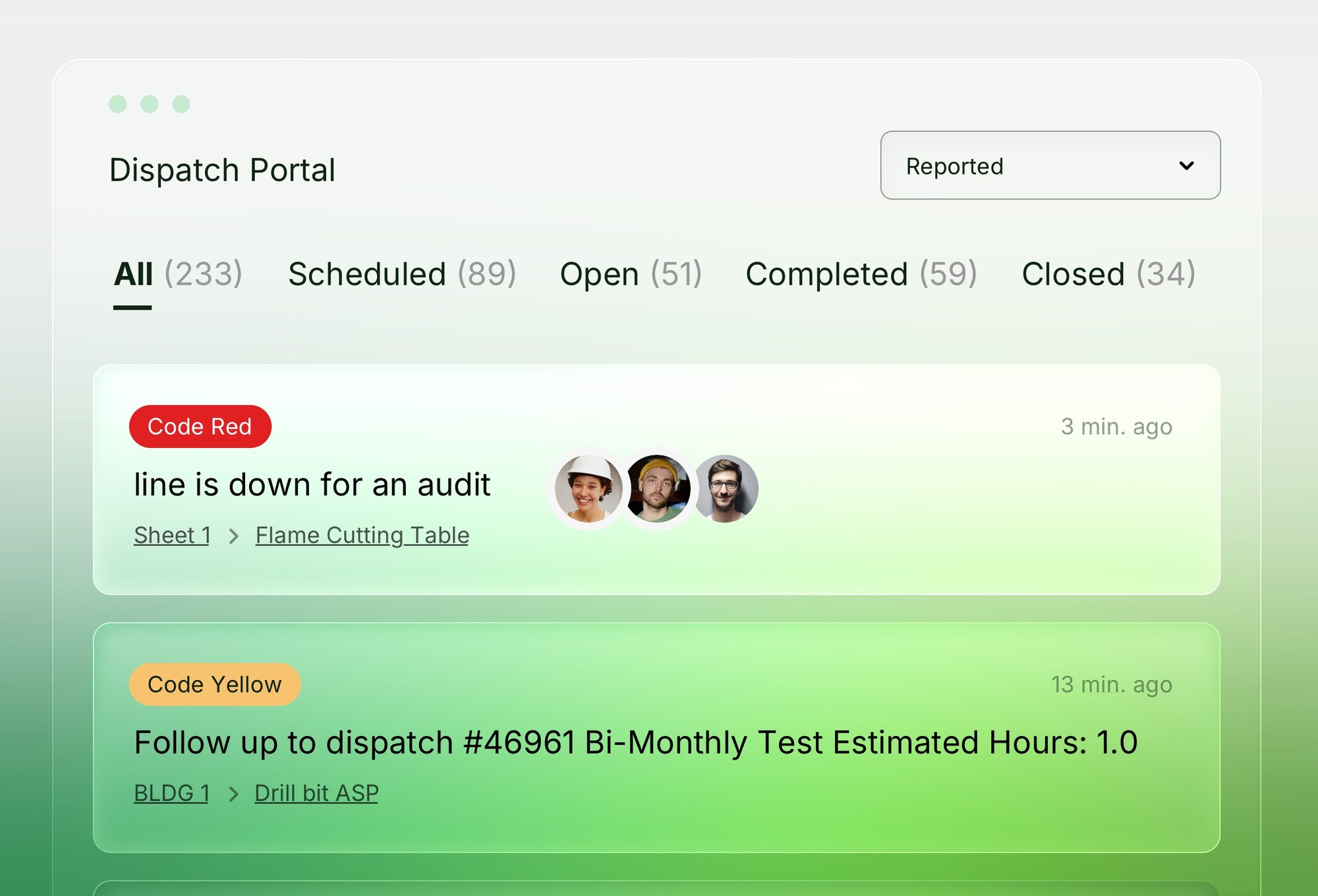Viewport: 1318px width, 896px height.
Task: Switch to the Scheduled (89) tab
Action: point(402,274)
